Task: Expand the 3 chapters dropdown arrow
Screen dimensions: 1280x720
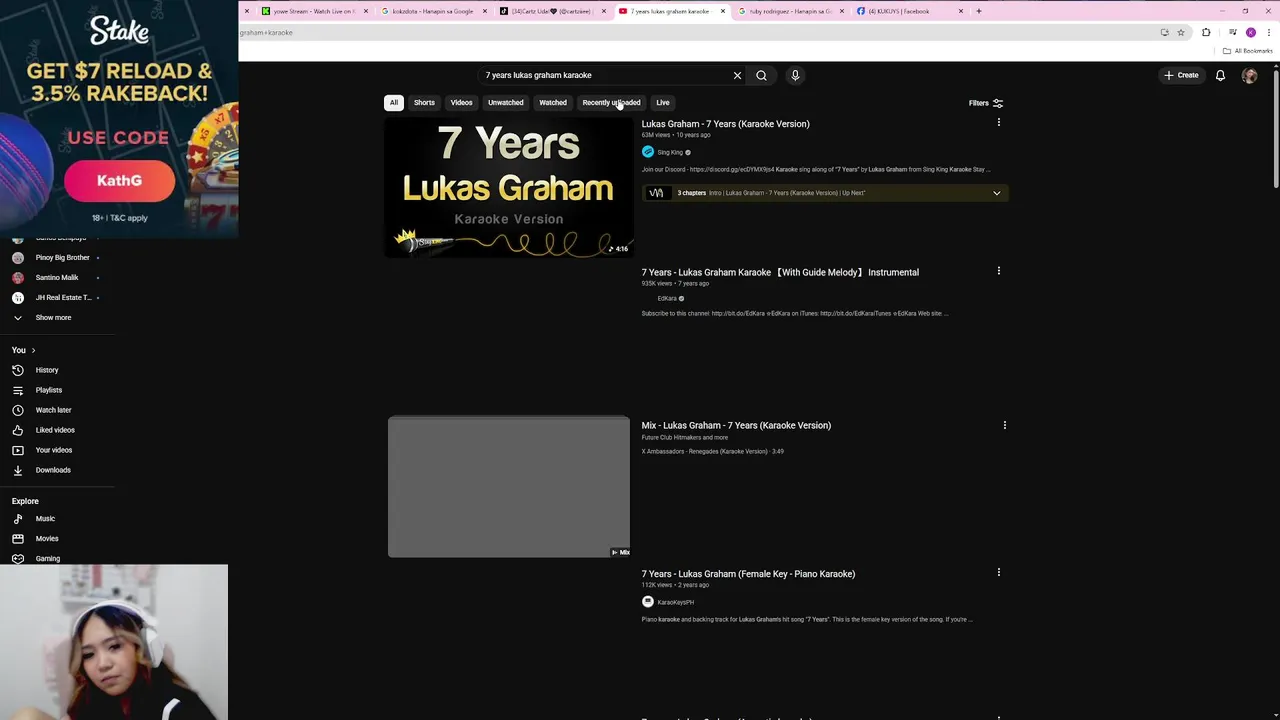Action: click(996, 193)
